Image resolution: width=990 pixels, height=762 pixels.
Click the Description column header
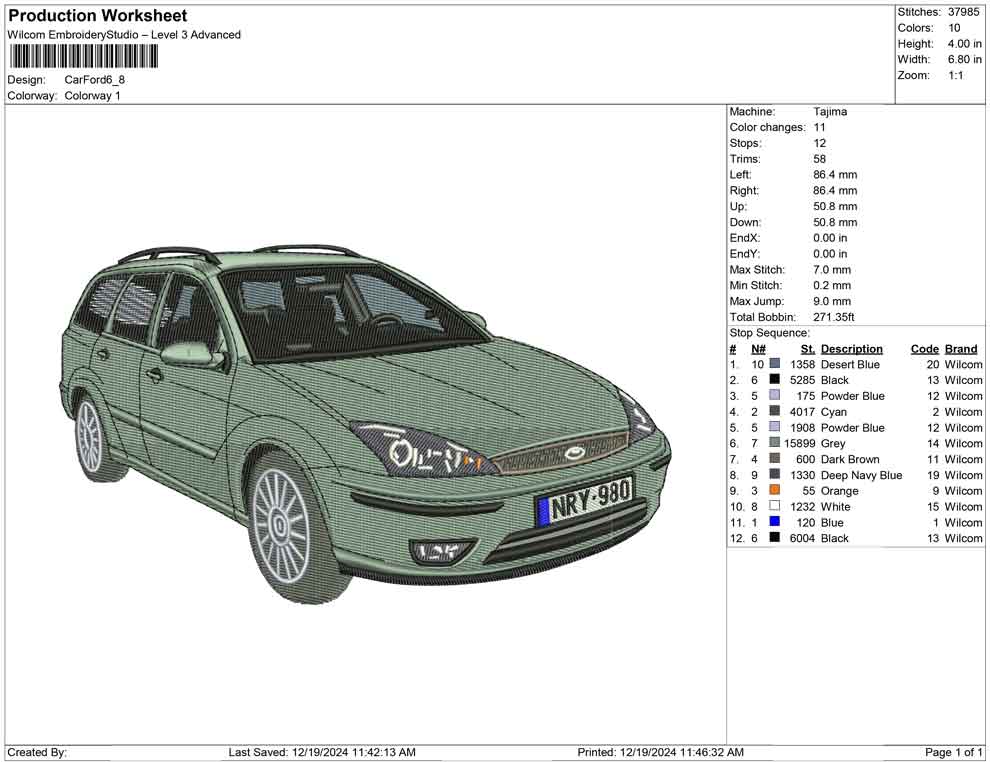pos(851,349)
